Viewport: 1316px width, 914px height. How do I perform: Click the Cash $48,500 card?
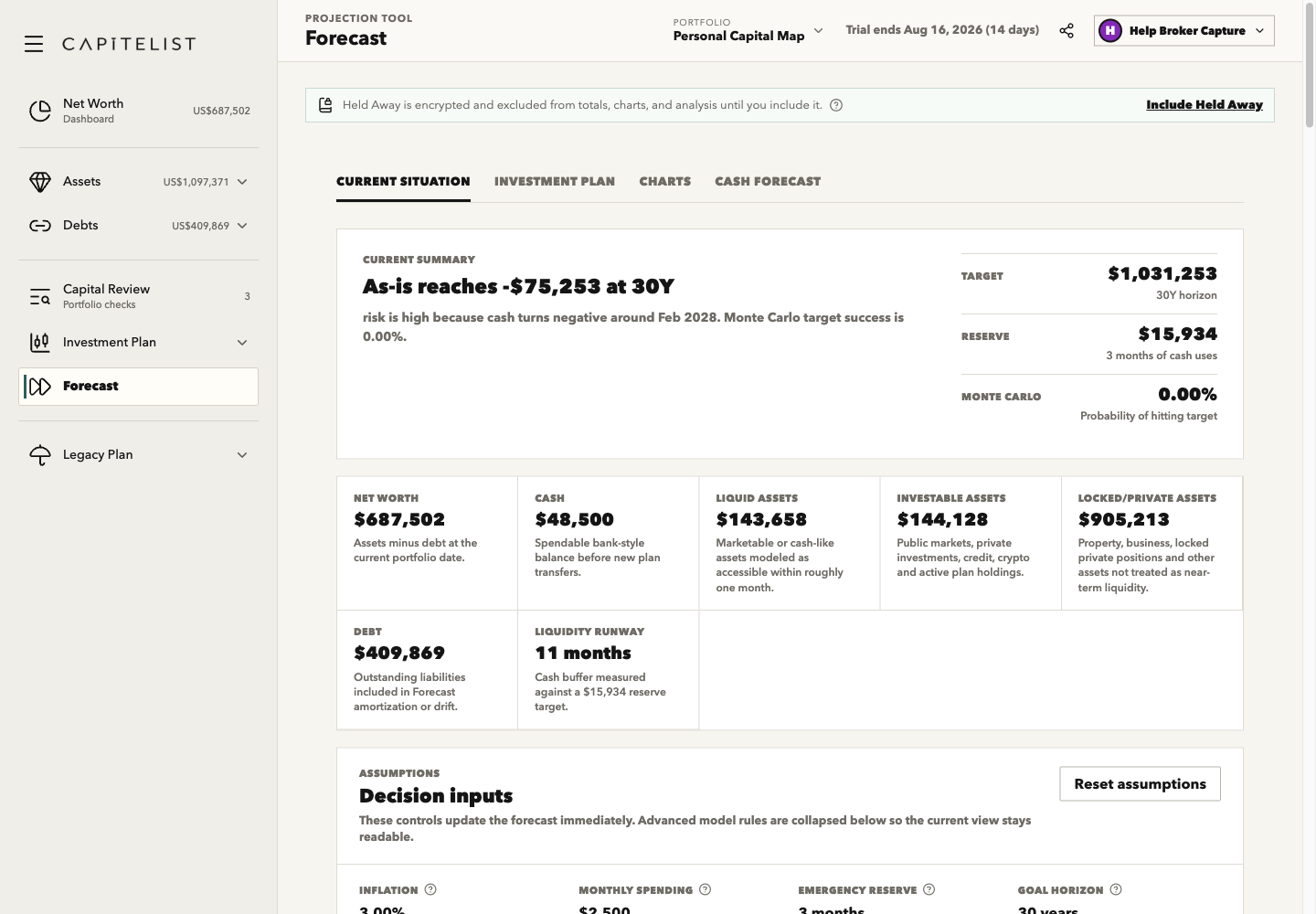click(608, 543)
